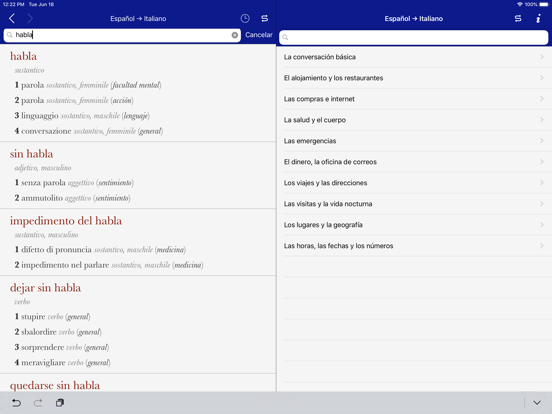
Task: Open La conversación básica category
Action: coord(414,57)
